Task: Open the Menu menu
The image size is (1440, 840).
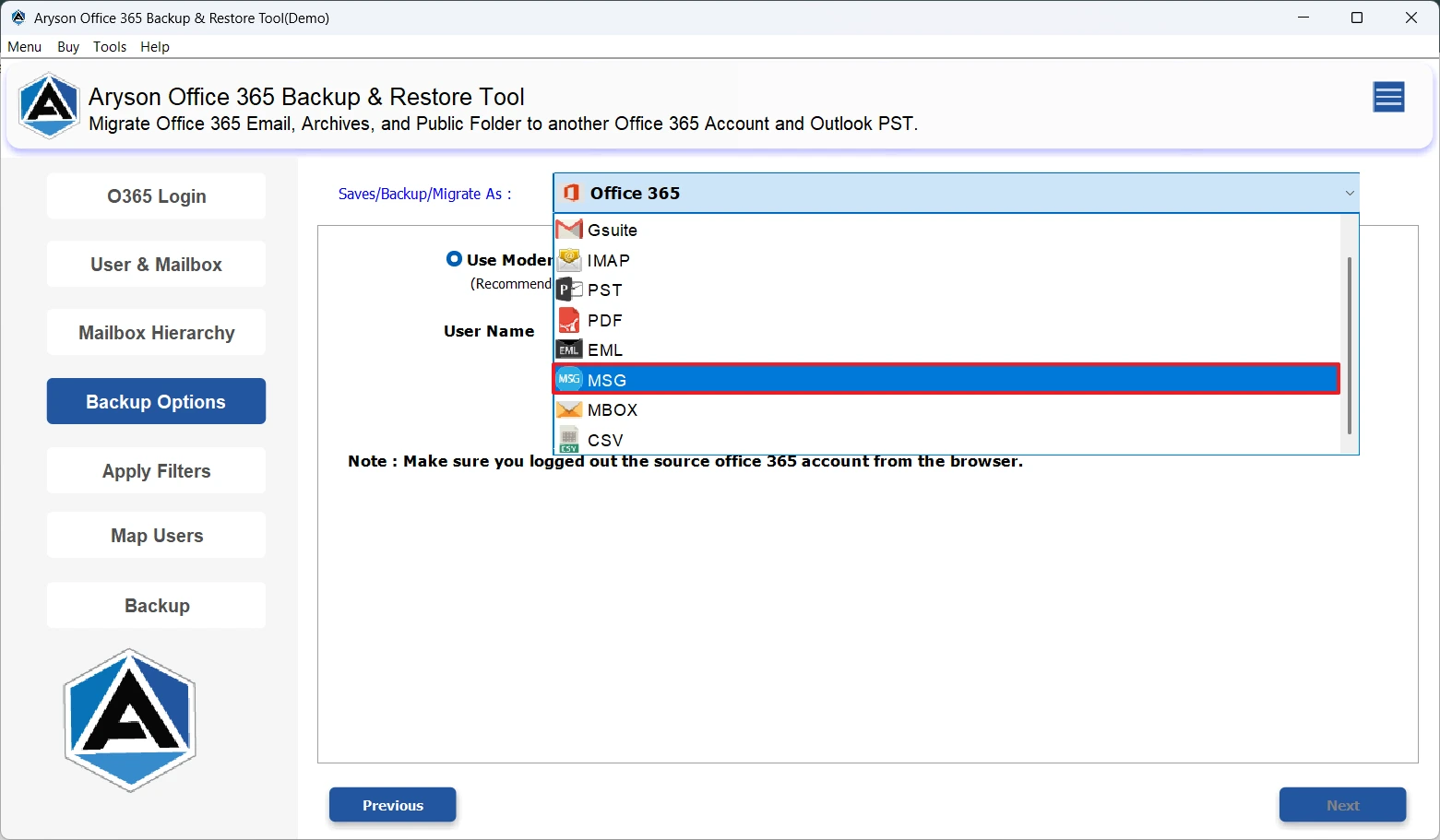Action: 25,47
